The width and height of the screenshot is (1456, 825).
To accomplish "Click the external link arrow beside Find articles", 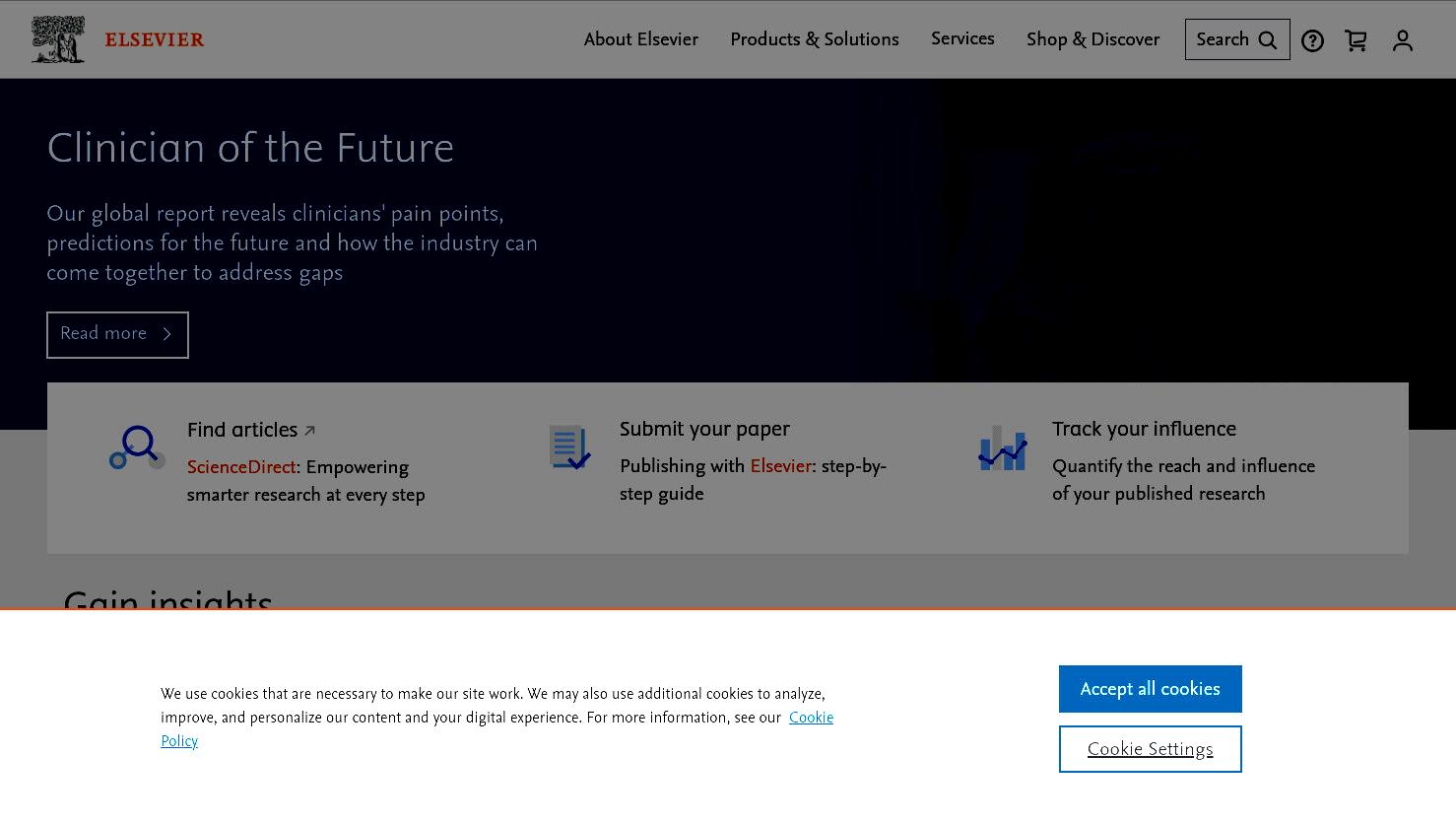I will (x=309, y=431).
